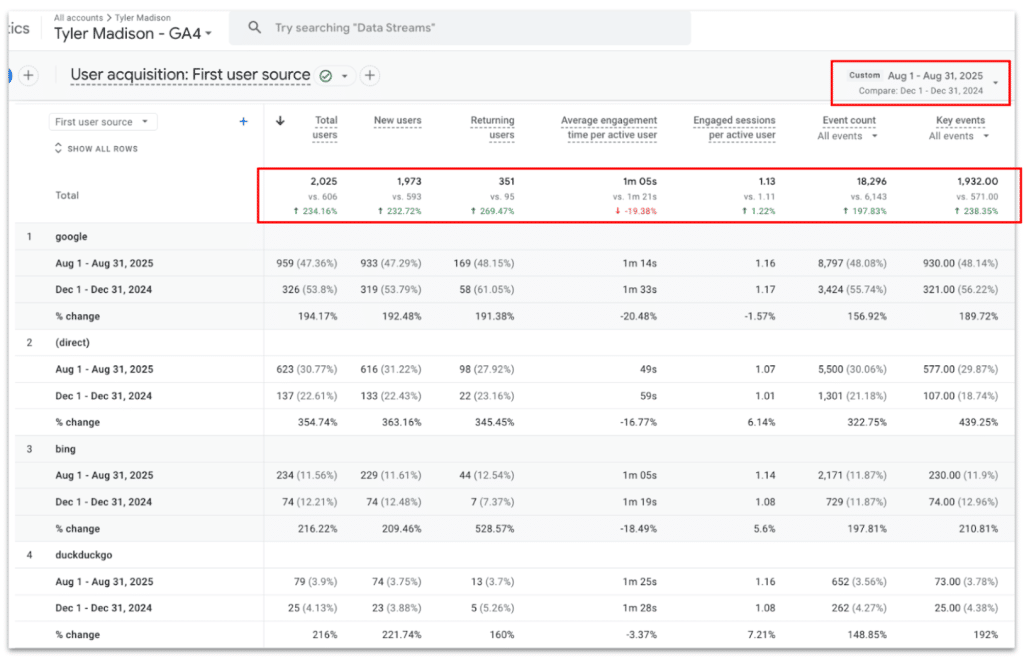
Task: Click the search magnifier icon
Action: tap(255, 28)
